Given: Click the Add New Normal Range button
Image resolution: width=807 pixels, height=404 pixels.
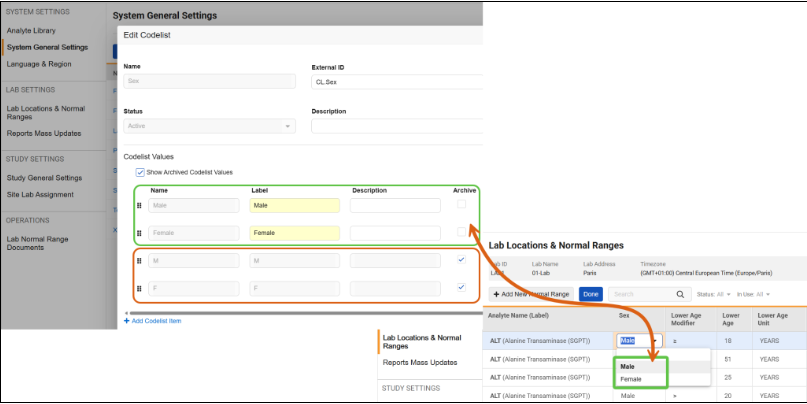Looking at the screenshot, I should point(531,294).
